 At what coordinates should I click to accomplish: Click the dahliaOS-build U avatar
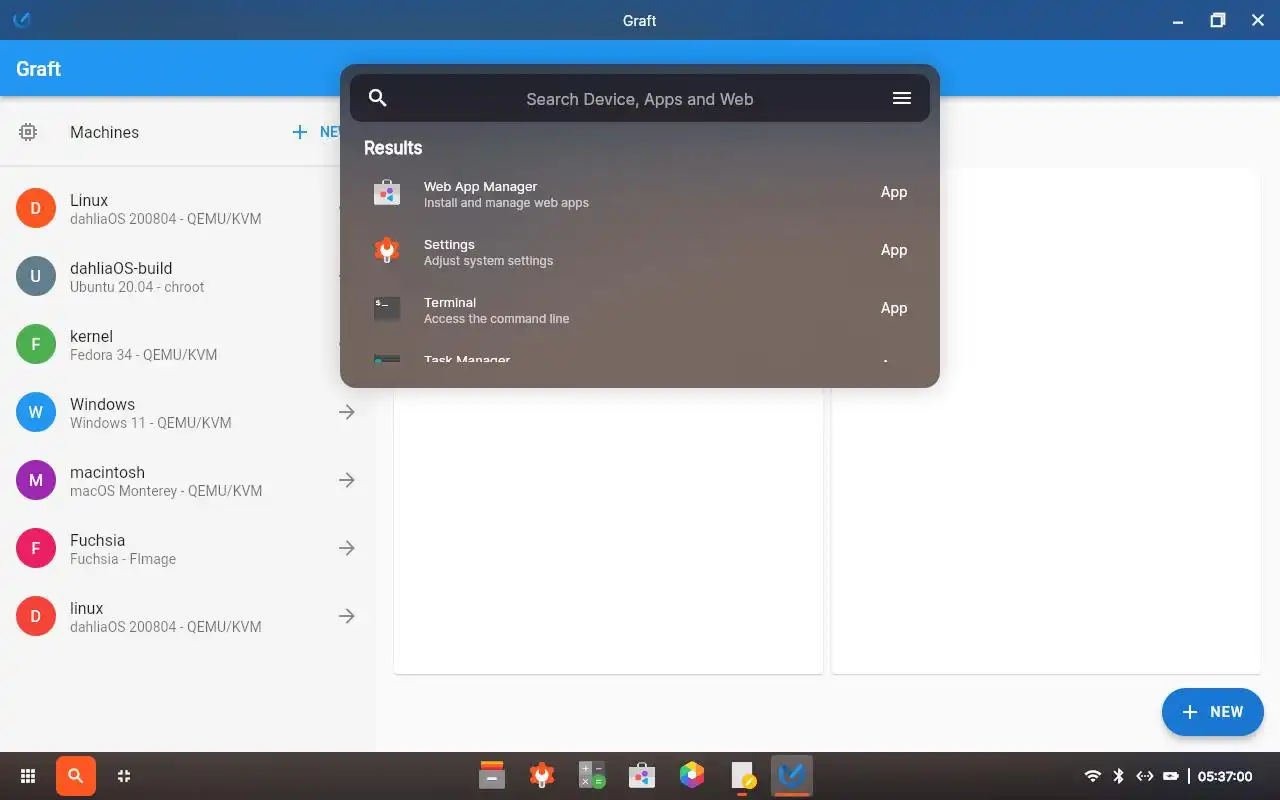(36, 276)
